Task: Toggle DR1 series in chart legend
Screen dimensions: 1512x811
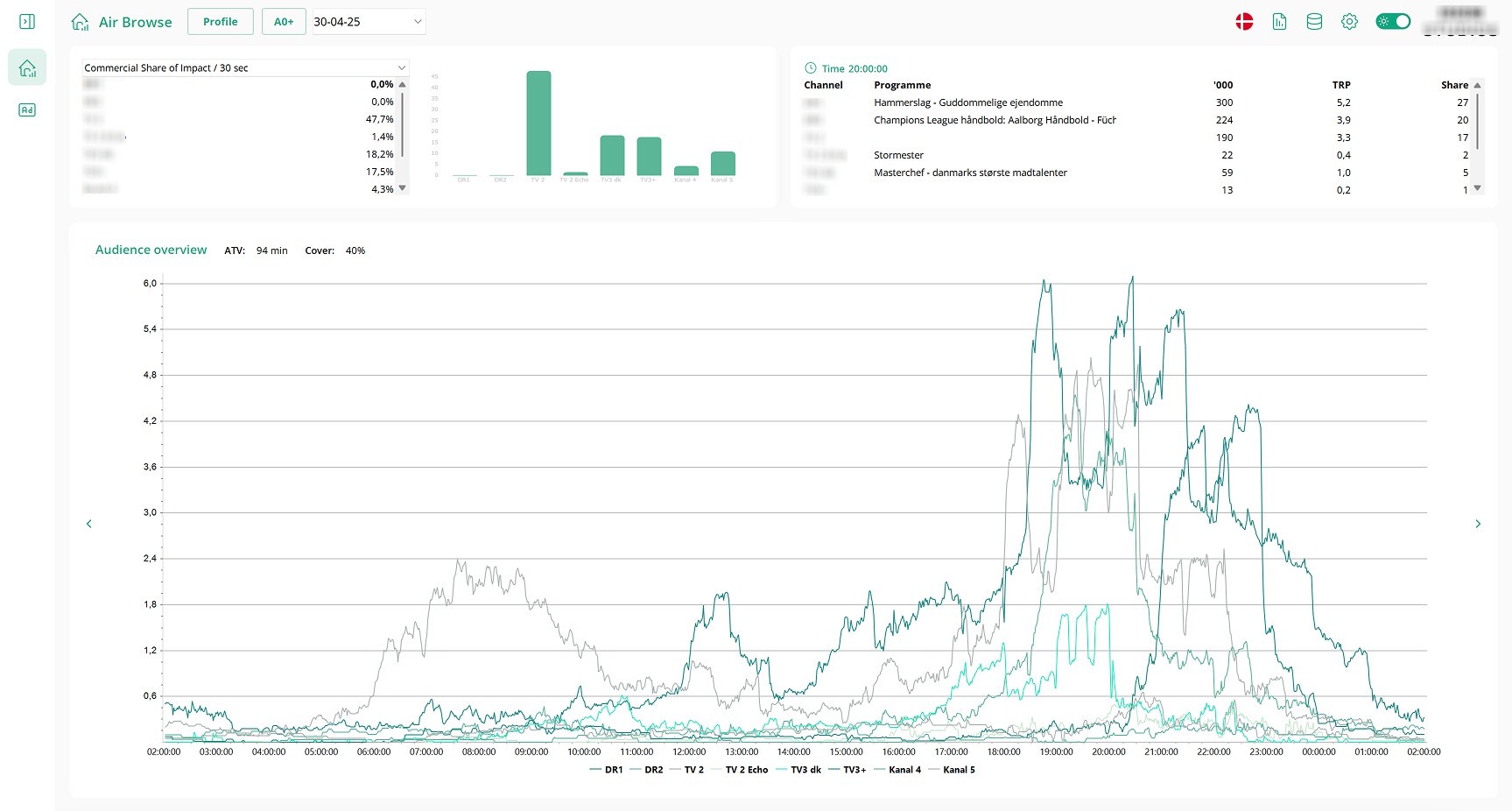Action: [x=607, y=770]
